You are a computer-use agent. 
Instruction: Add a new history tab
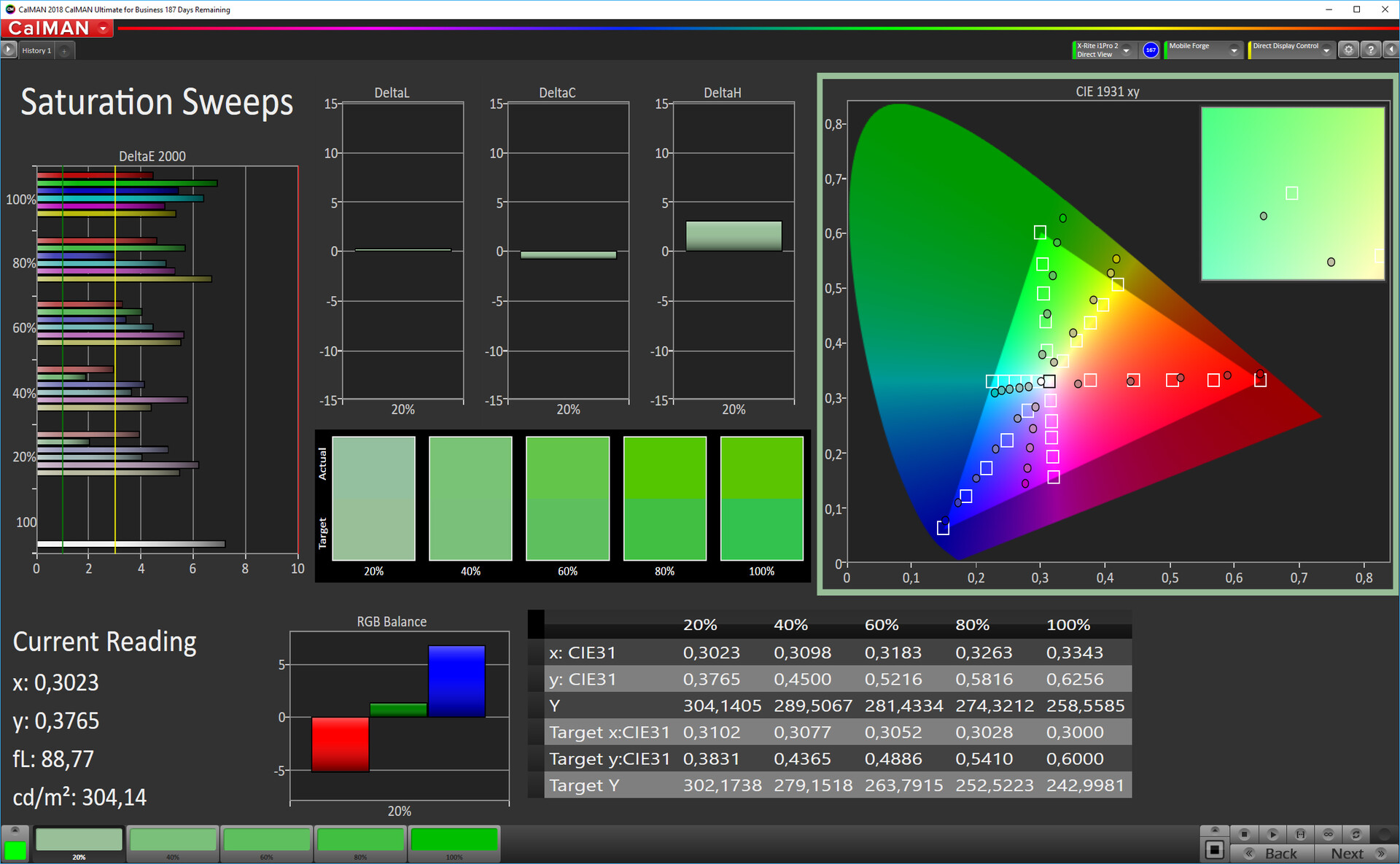[x=64, y=50]
